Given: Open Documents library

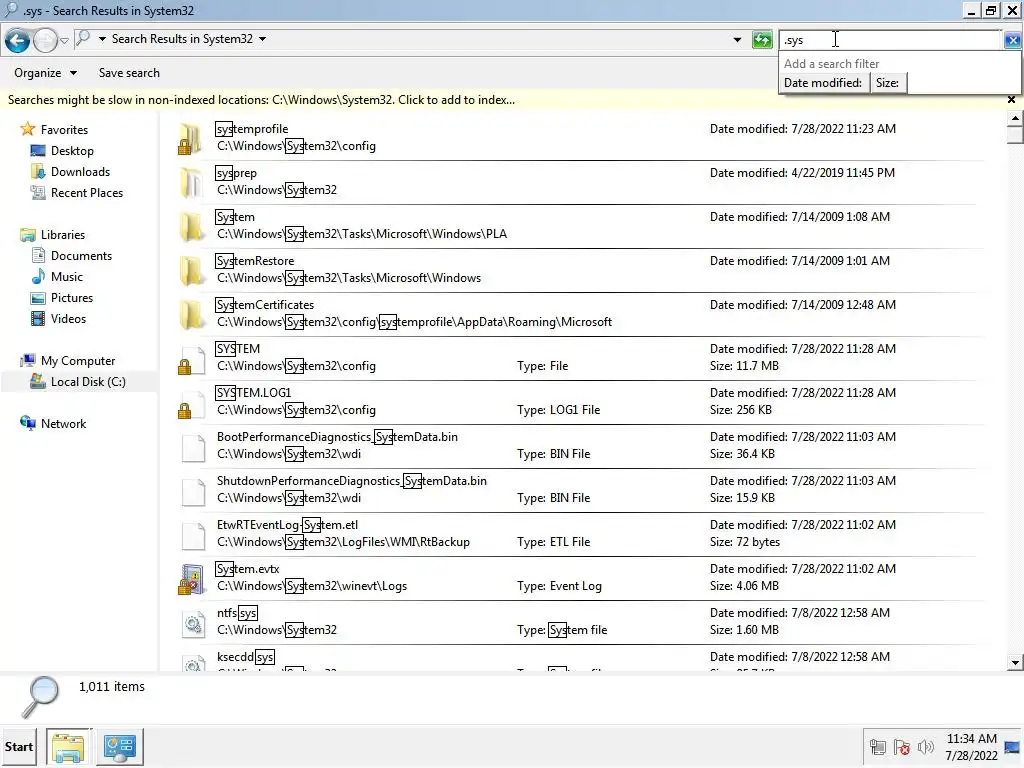Looking at the screenshot, I should (81, 256).
